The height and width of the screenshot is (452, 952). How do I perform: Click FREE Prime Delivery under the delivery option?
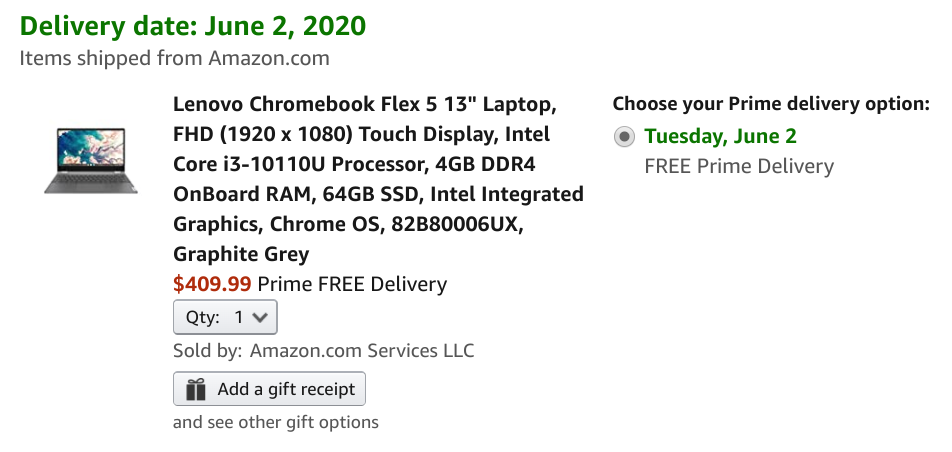click(x=739, y=166)
